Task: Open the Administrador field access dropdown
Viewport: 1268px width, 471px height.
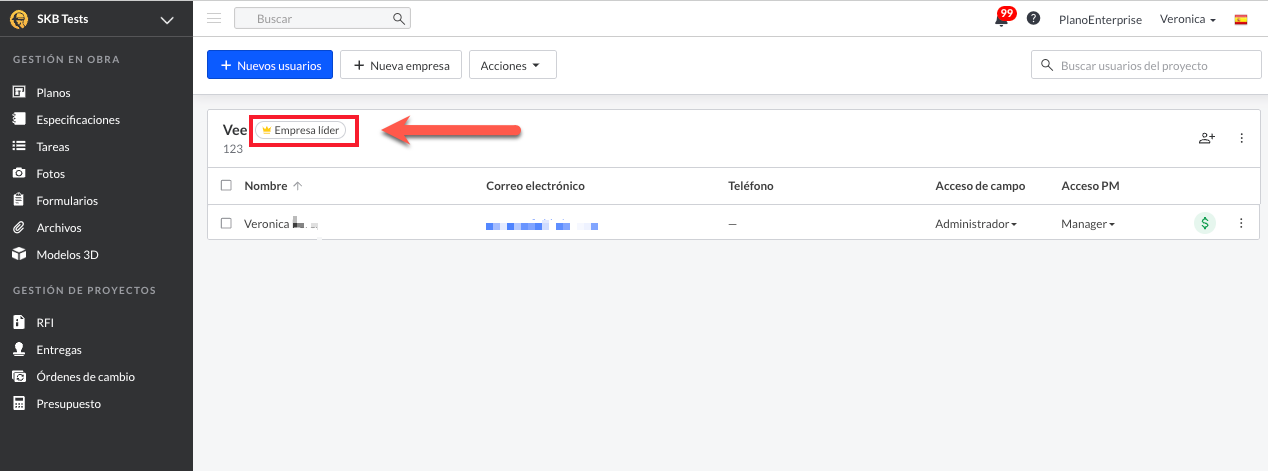Action: 976,224
